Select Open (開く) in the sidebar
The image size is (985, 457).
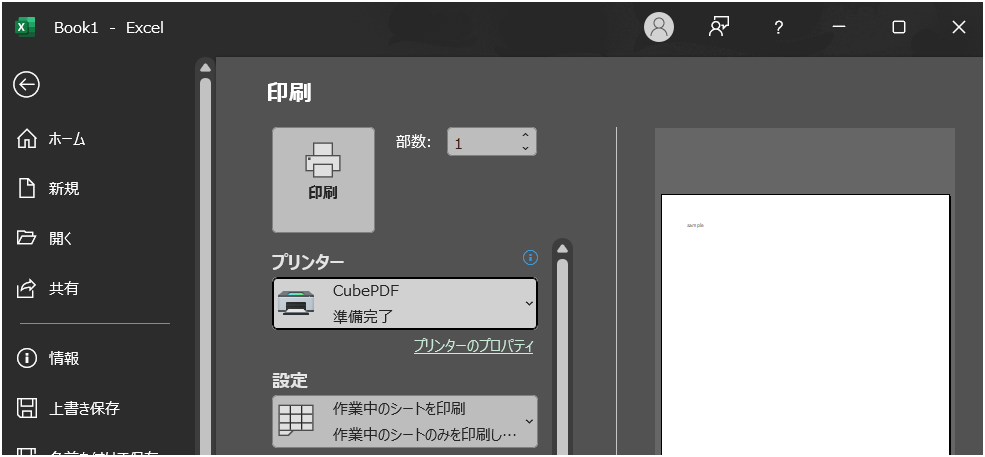point(60,239)
